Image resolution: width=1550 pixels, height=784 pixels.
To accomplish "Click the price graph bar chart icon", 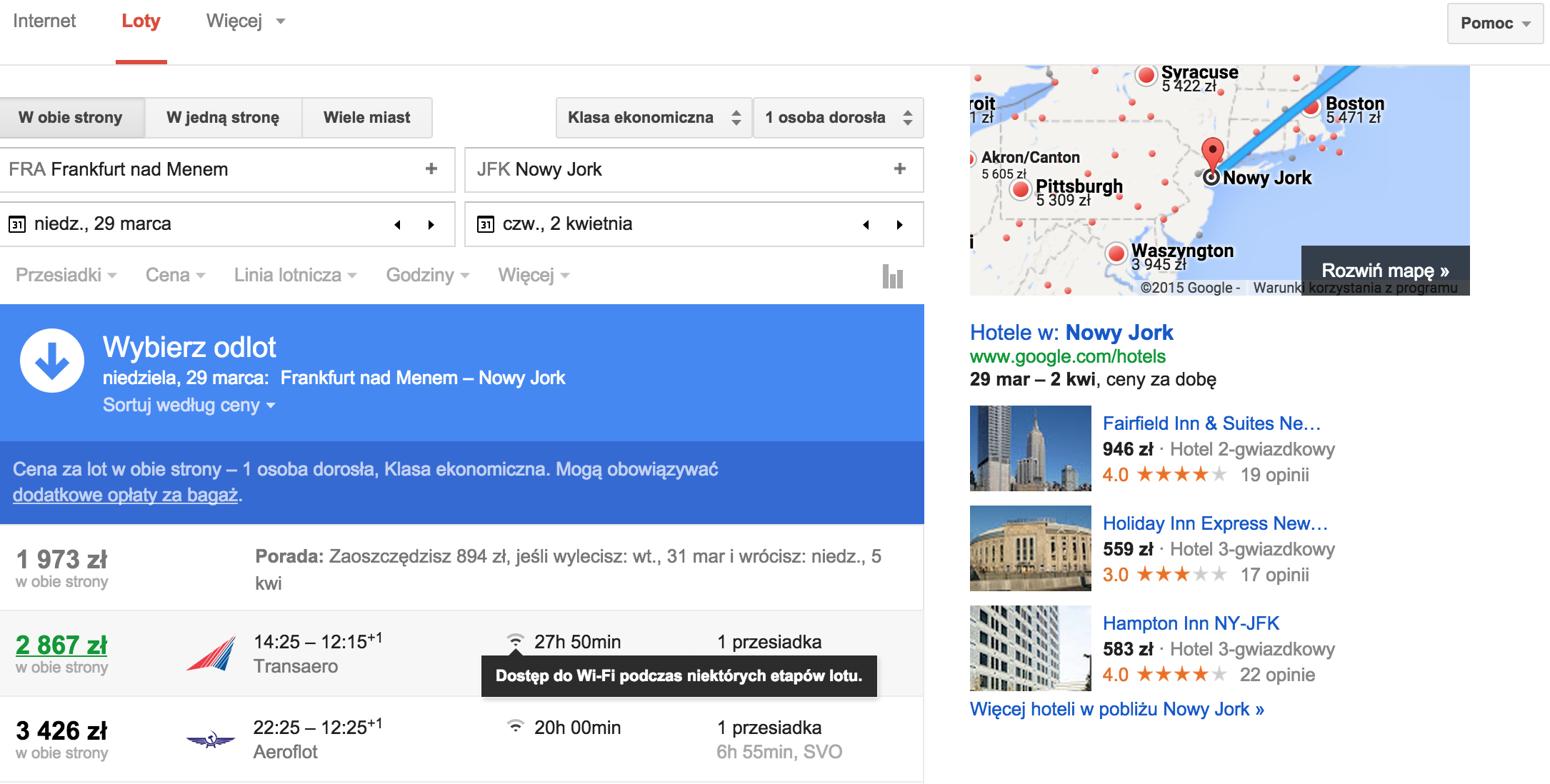I will (893, 276).
